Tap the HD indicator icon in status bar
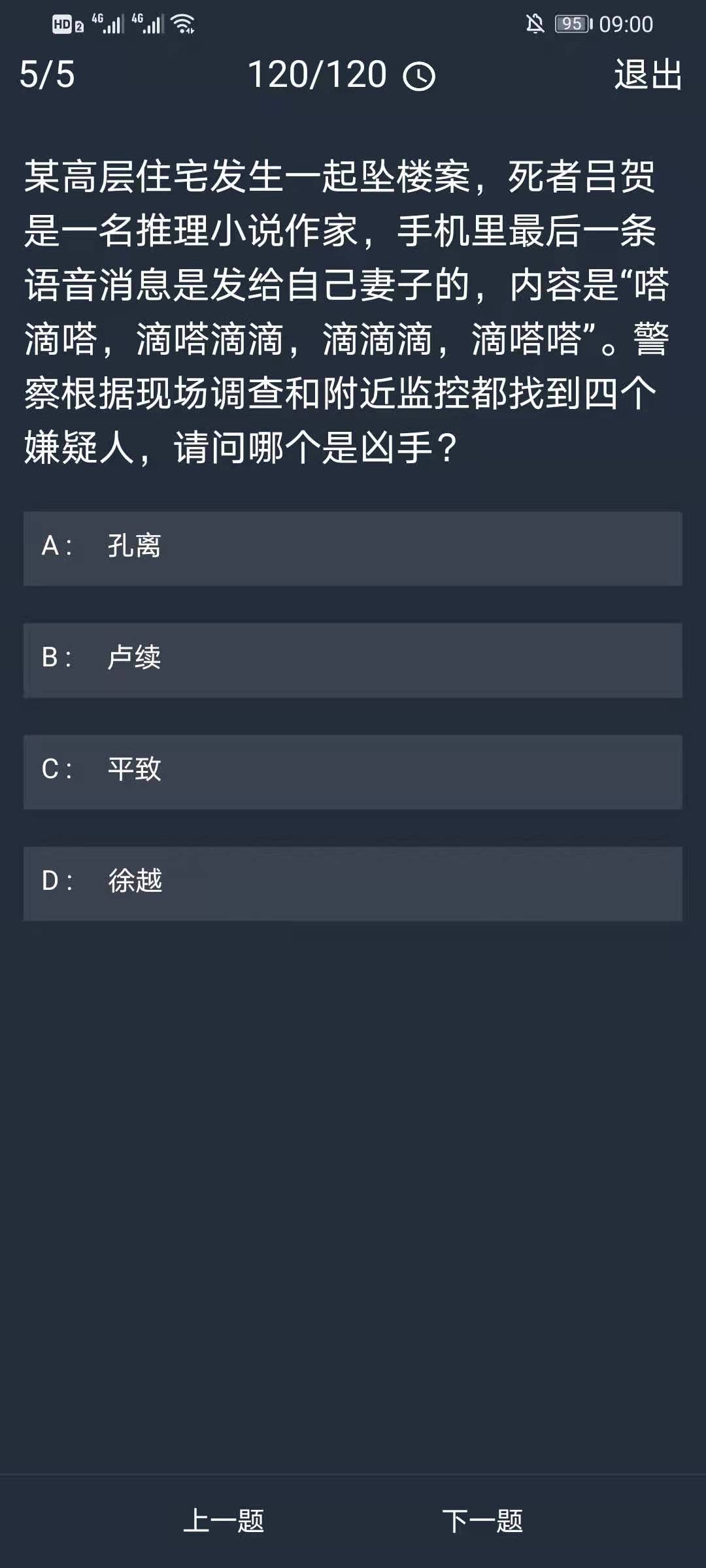This screenshot has height=1568, width=706. point(68,25)
